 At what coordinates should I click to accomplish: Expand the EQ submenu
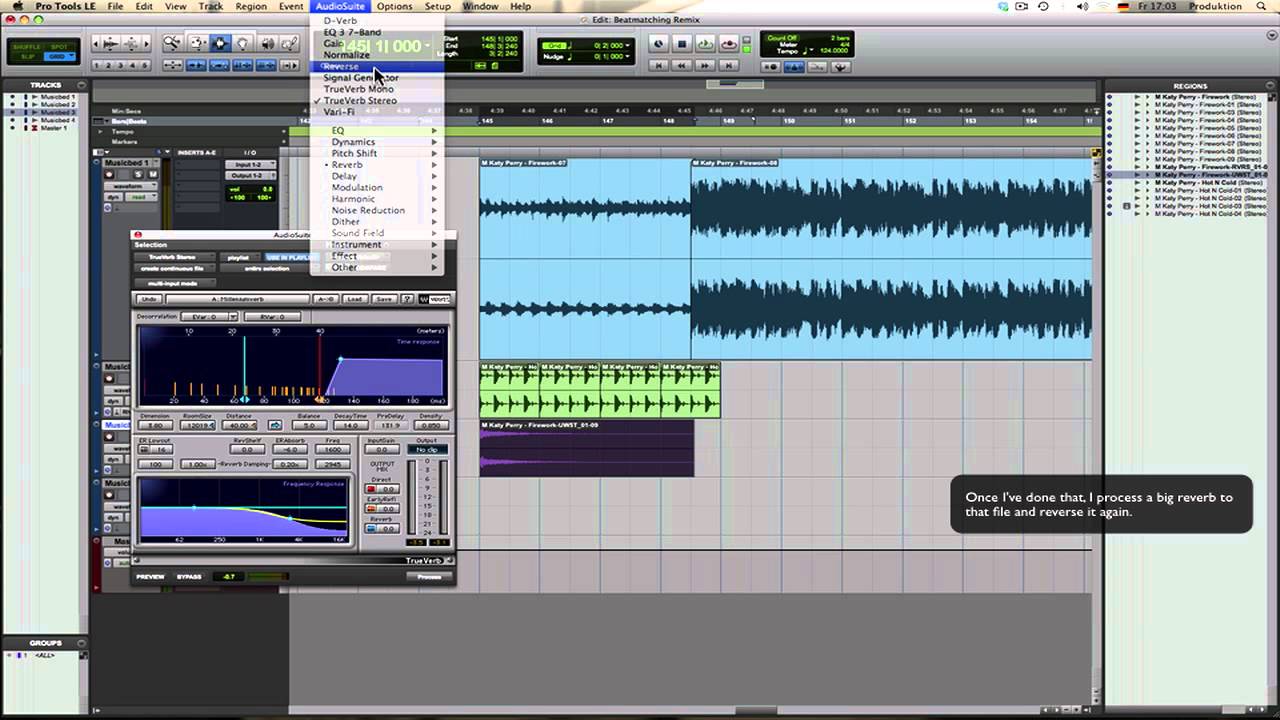click(x=377, y=131)
